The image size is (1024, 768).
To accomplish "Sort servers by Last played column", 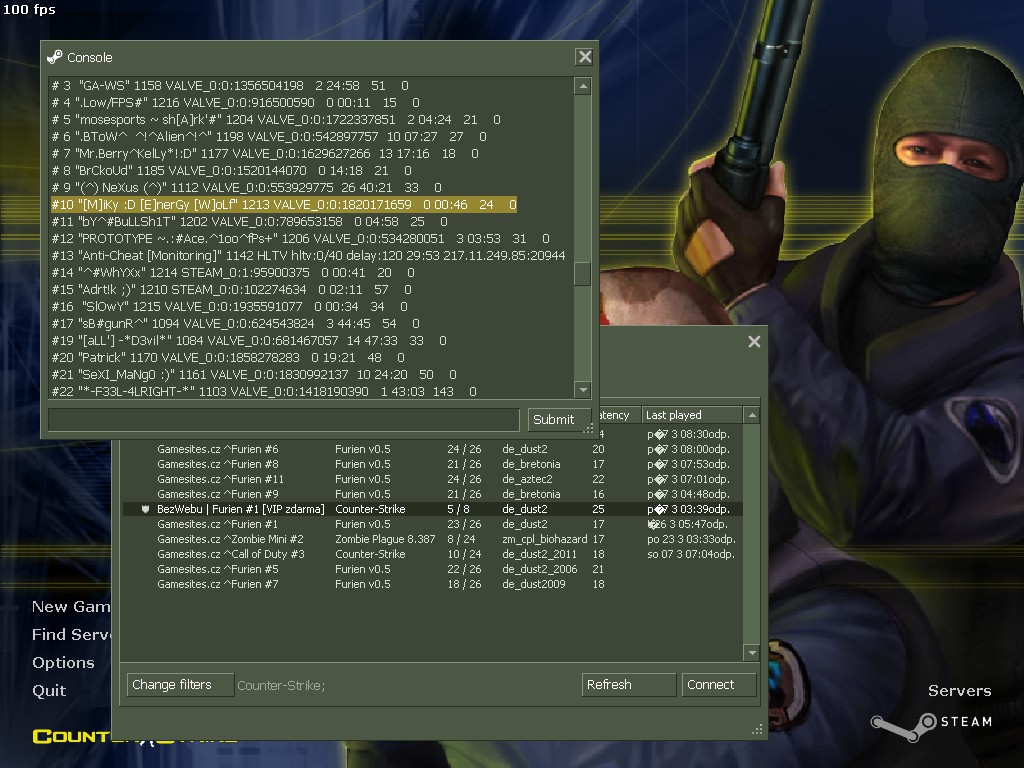I will click(x=692, y=415).
